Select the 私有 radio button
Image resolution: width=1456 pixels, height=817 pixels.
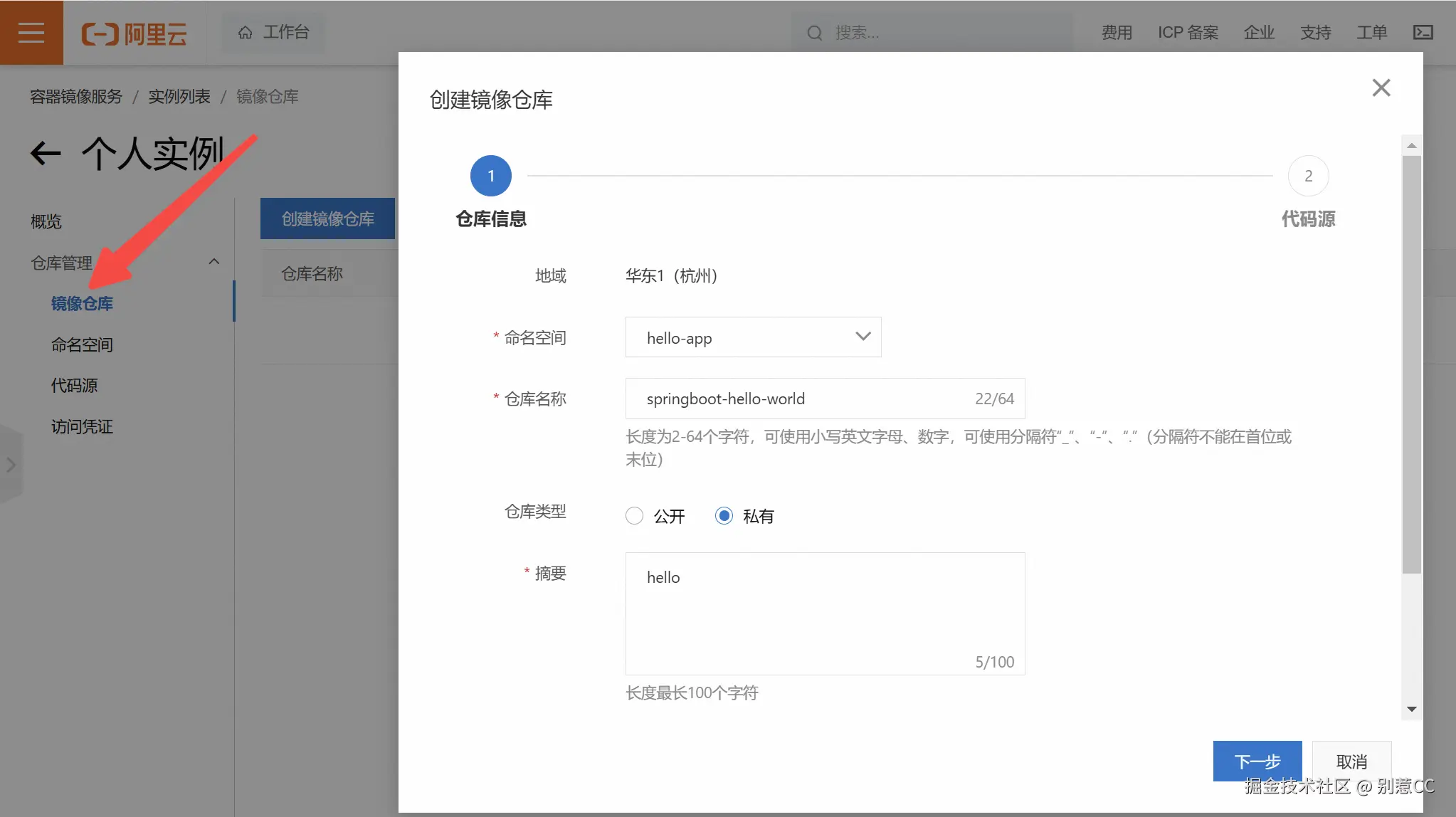coord(724,516)
